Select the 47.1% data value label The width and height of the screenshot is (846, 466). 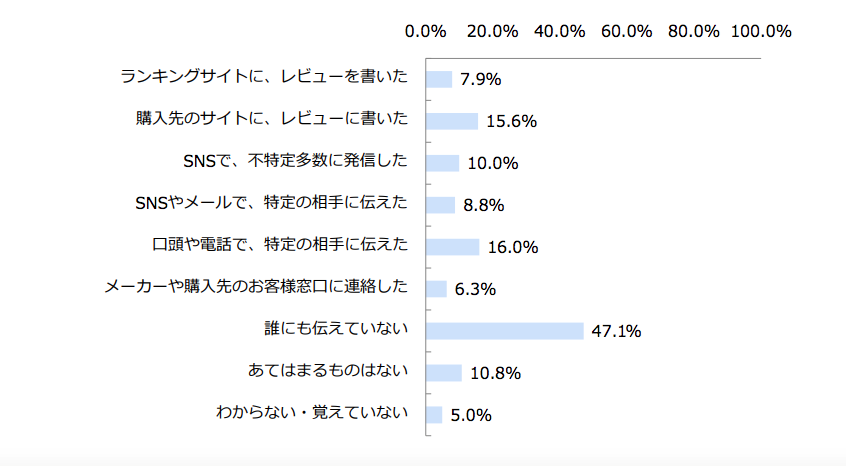pyautogui.click(x=616, y=332)
